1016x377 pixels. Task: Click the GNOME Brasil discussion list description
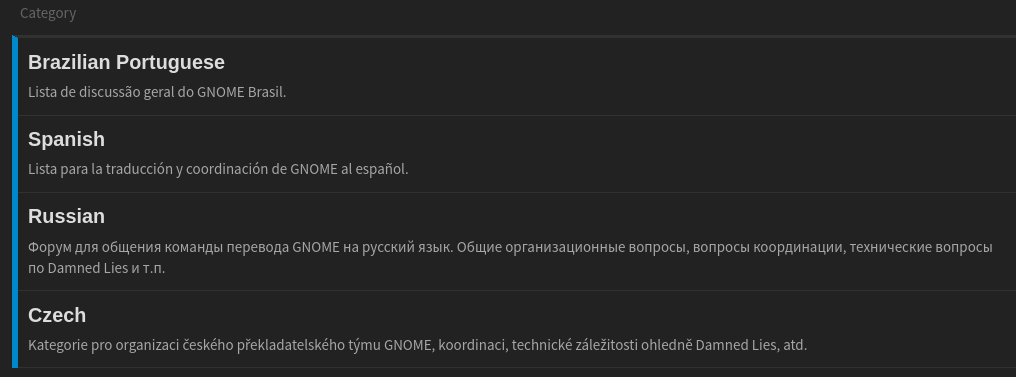(157, 92)
